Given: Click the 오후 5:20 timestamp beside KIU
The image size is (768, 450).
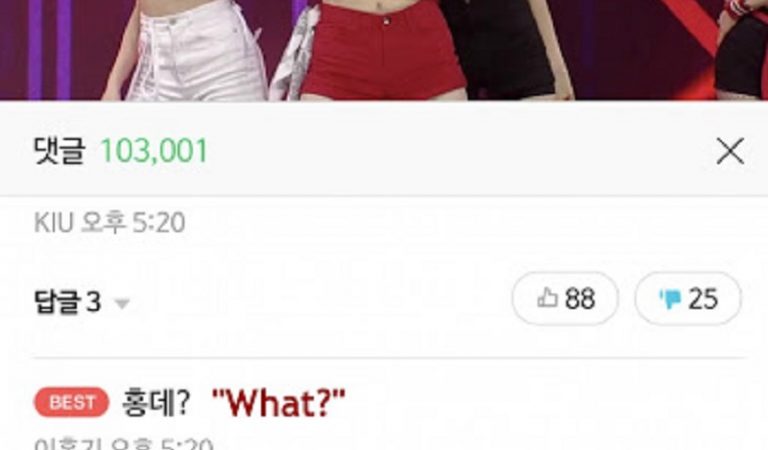Looking at the screenshot, I should click(133, 223).
